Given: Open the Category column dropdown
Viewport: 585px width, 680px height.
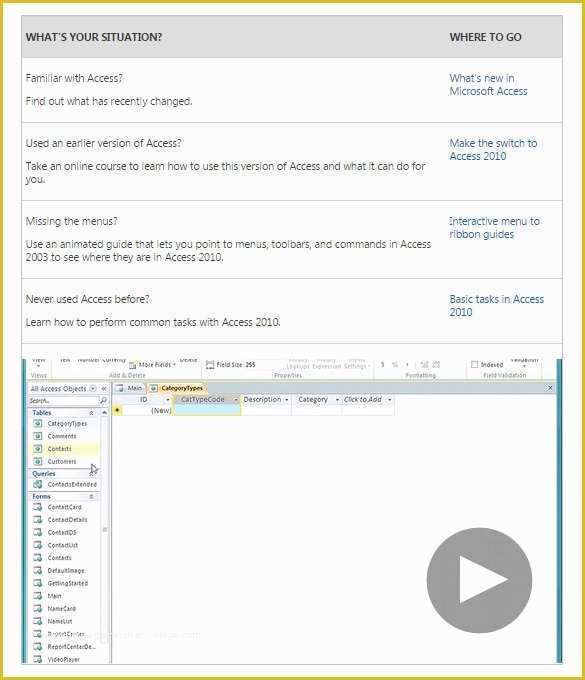Looking at the screenshot, I should (x=337, y=400).
